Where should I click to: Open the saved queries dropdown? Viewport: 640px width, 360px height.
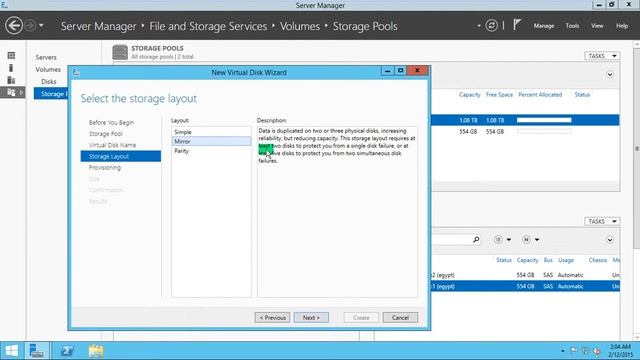[x=530, y=240]
